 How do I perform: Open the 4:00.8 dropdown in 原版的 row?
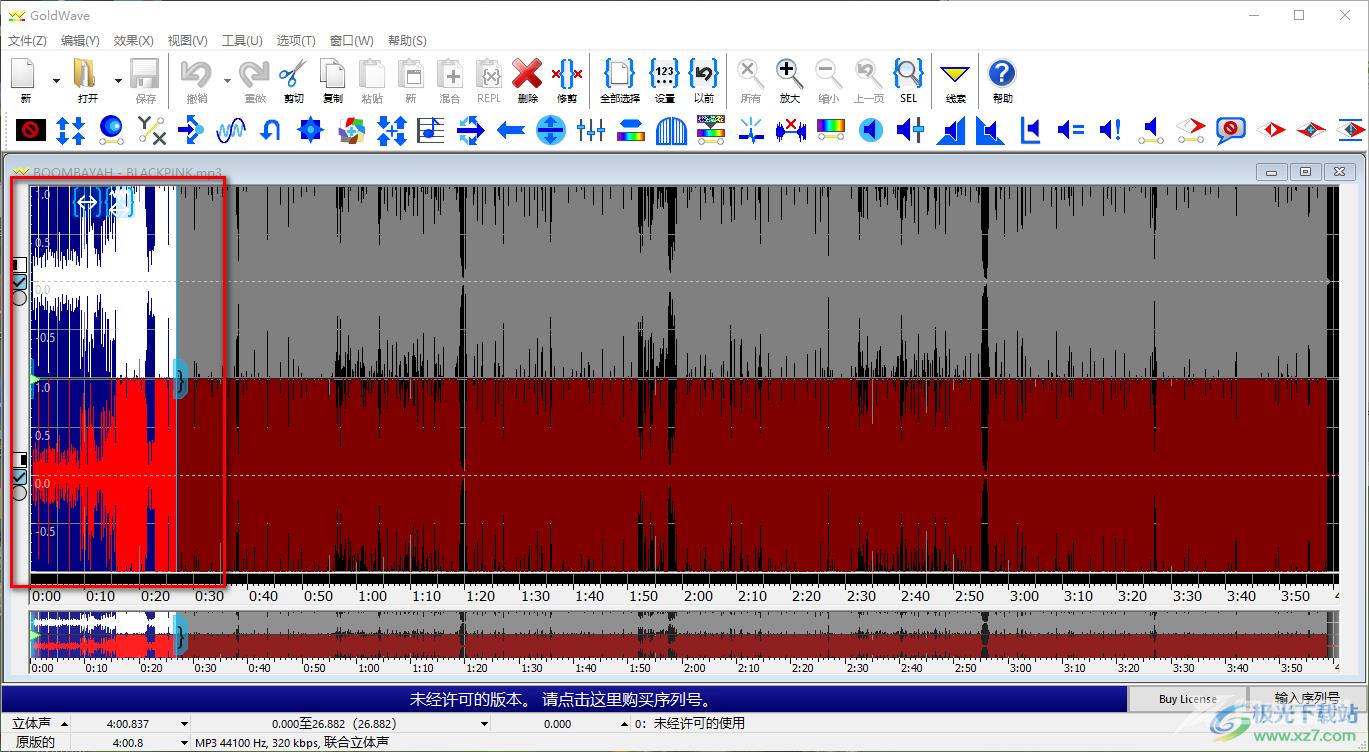184,742
